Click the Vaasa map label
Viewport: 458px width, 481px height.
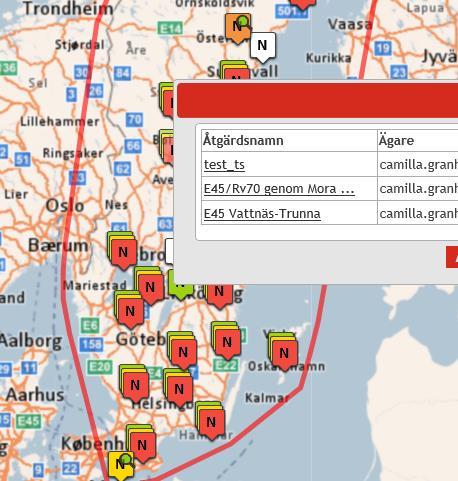coord(350,24)
